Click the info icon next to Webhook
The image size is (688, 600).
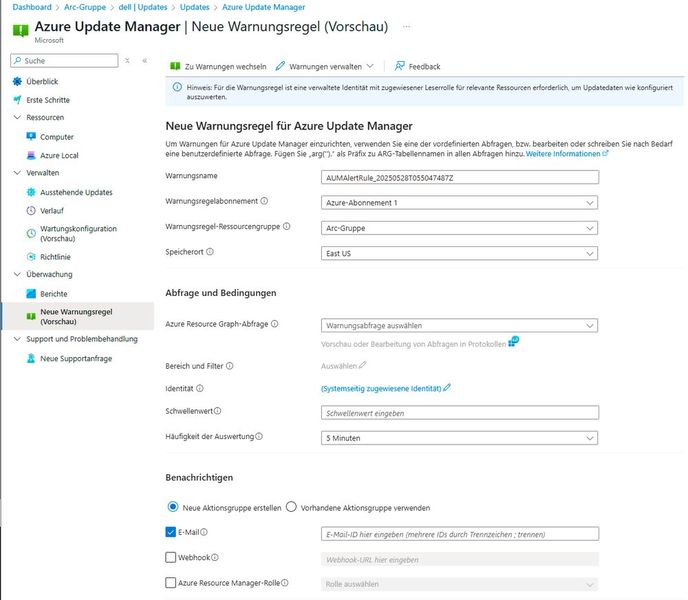click(215, 557)
